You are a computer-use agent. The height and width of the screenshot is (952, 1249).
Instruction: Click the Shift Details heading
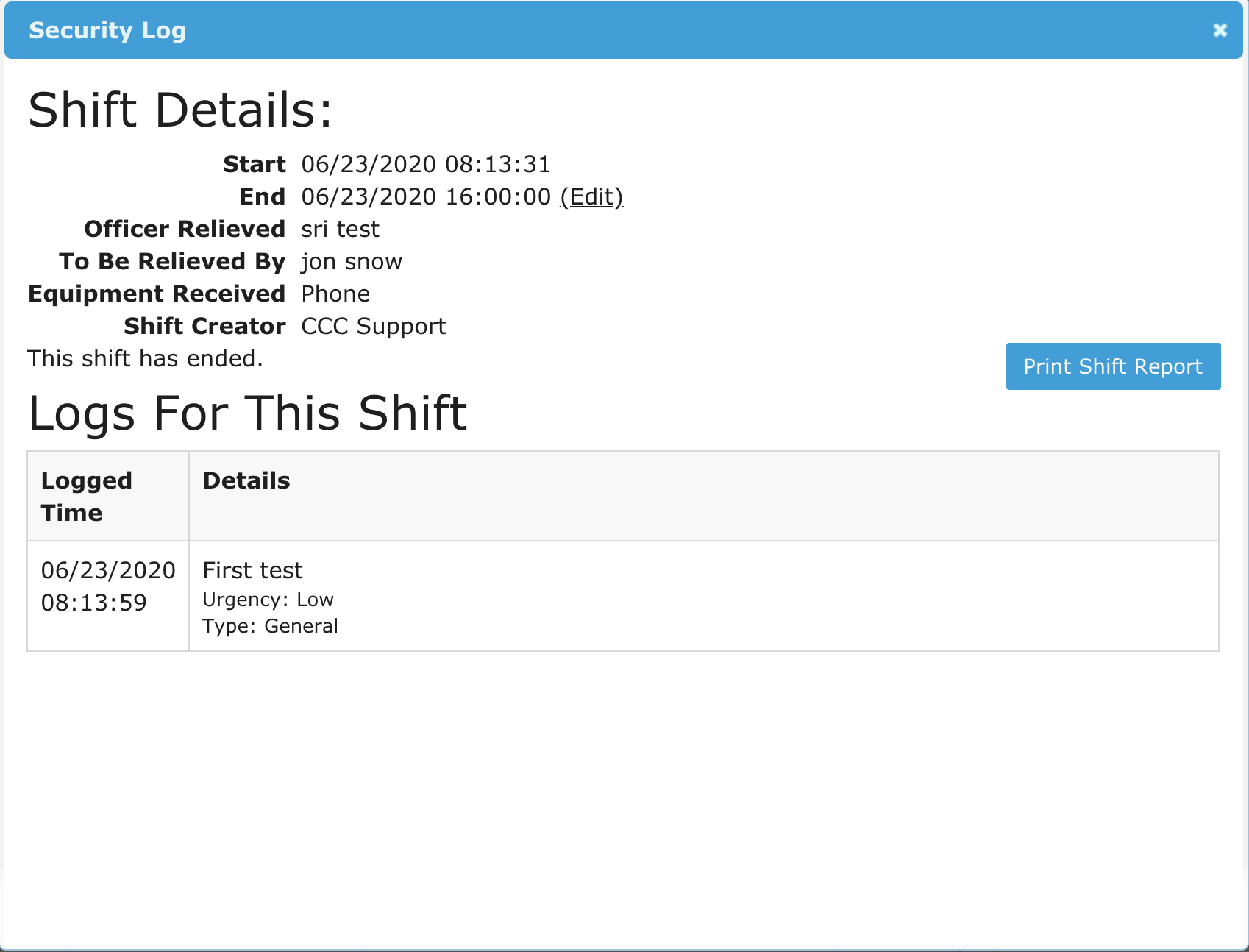pos(179,110)
